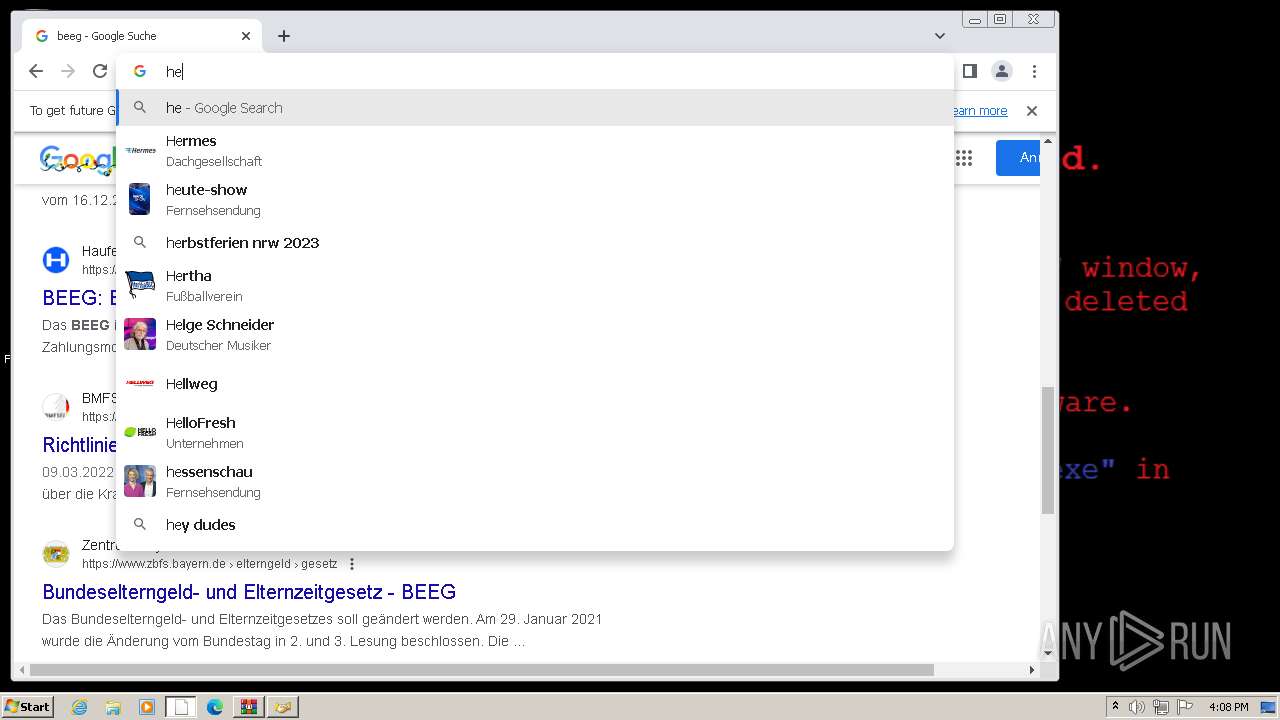Screen dimensions: 1280x720
Task: Open the Windows Start menu
Action: 27,707
